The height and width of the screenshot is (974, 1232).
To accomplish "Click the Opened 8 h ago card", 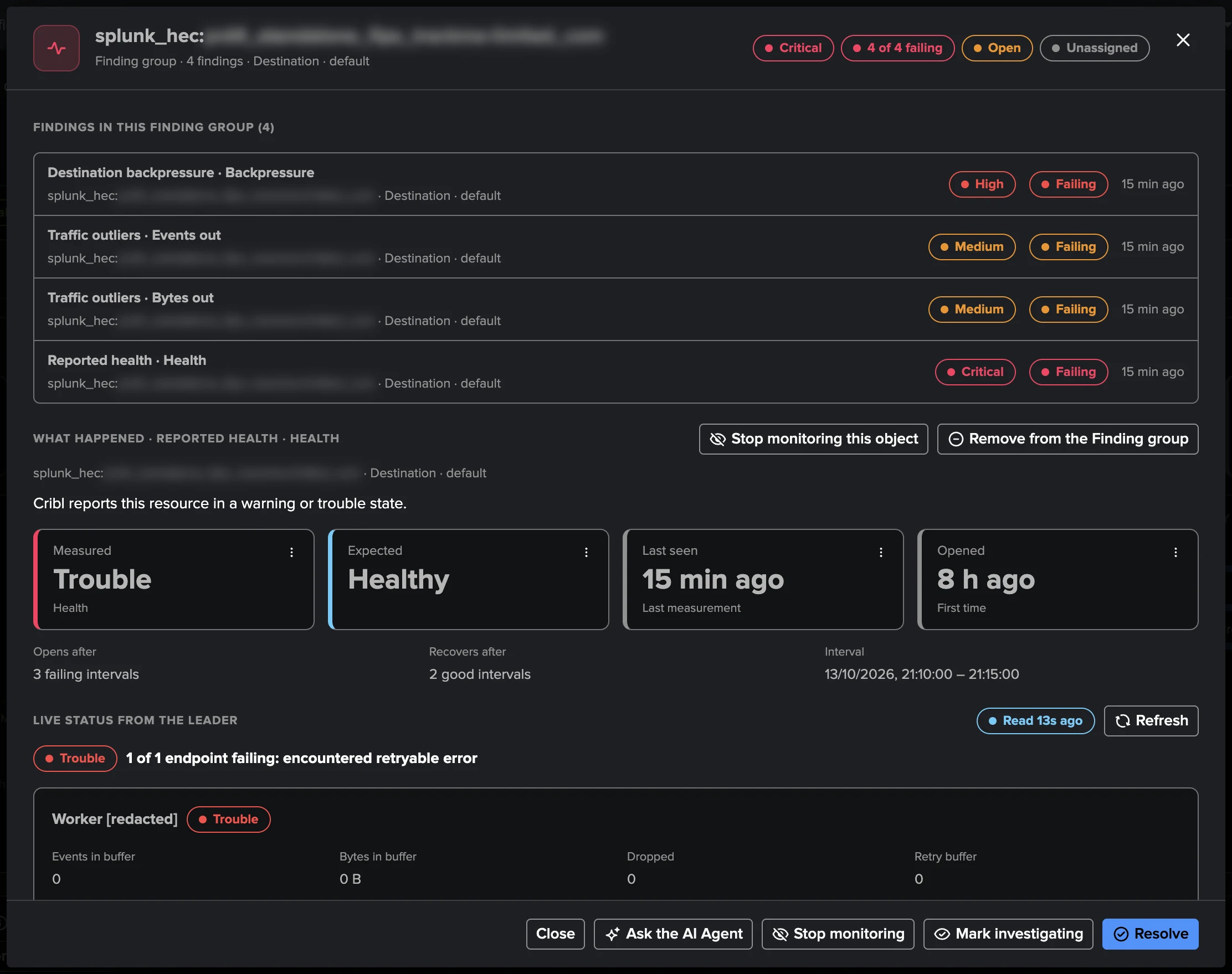I will [x=1058, y=579].
